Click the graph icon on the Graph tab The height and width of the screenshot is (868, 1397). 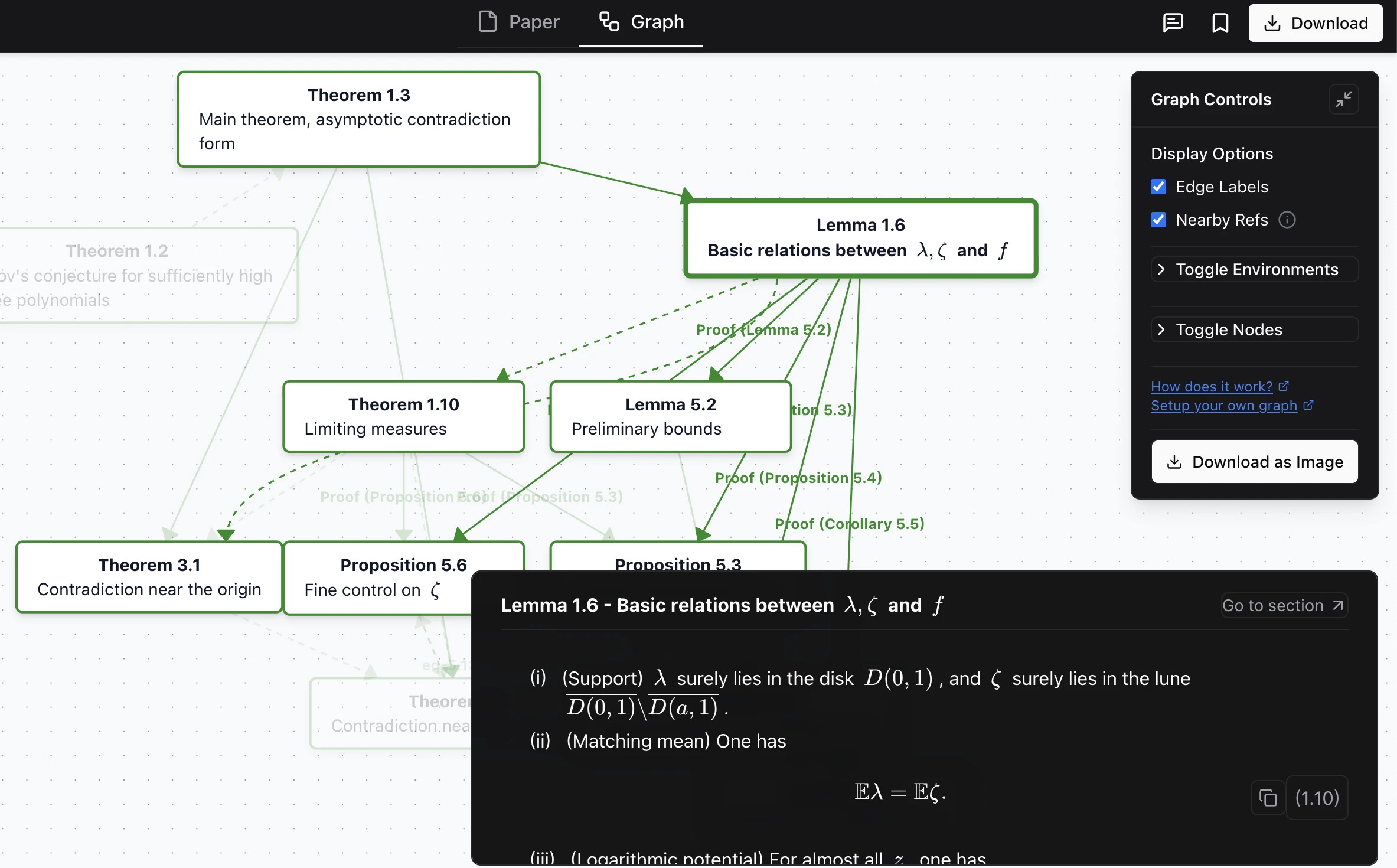tap(608, 21)
